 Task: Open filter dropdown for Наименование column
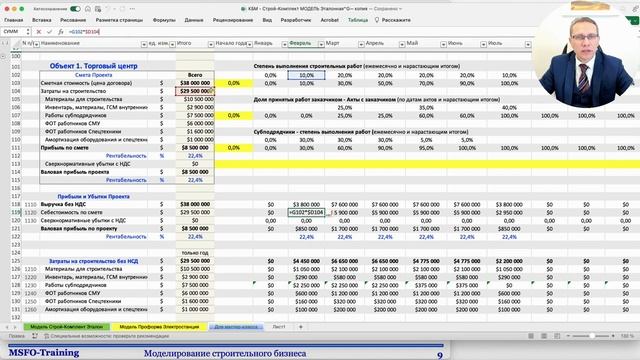144,44
